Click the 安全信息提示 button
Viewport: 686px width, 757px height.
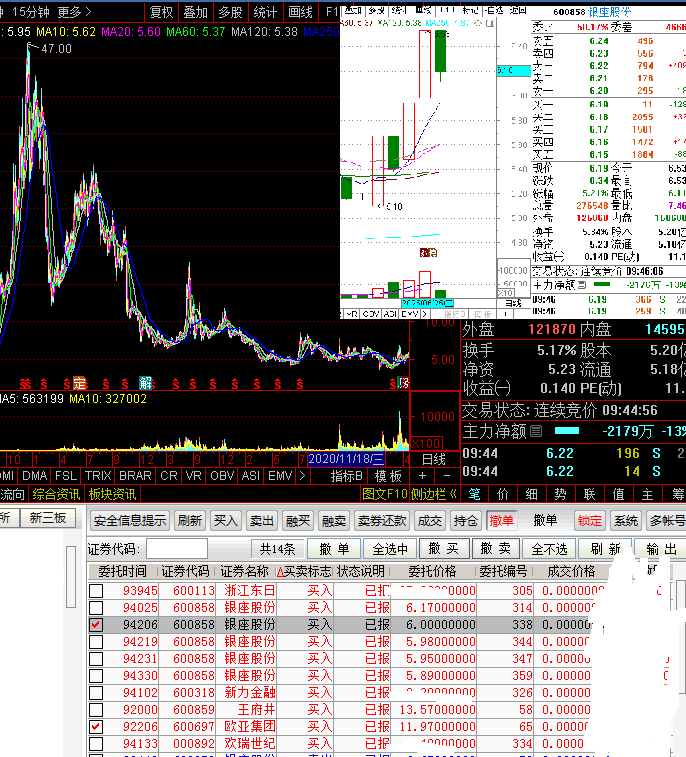point(130,521)
